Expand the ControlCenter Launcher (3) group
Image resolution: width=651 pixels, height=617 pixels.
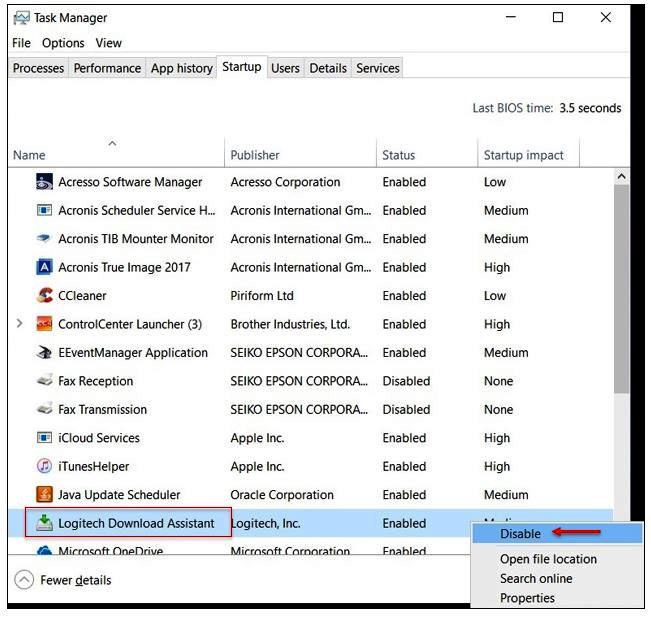(20, 323)
